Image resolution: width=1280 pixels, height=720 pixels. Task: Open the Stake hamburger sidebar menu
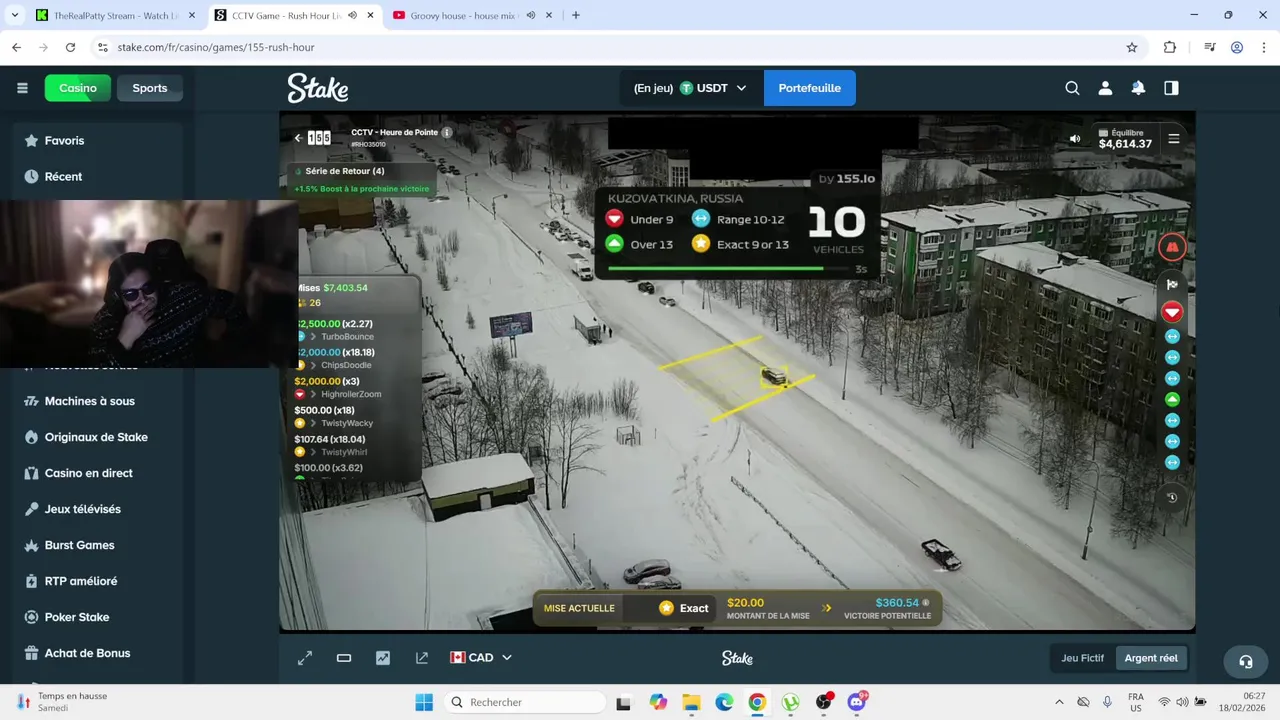point(22,88)
